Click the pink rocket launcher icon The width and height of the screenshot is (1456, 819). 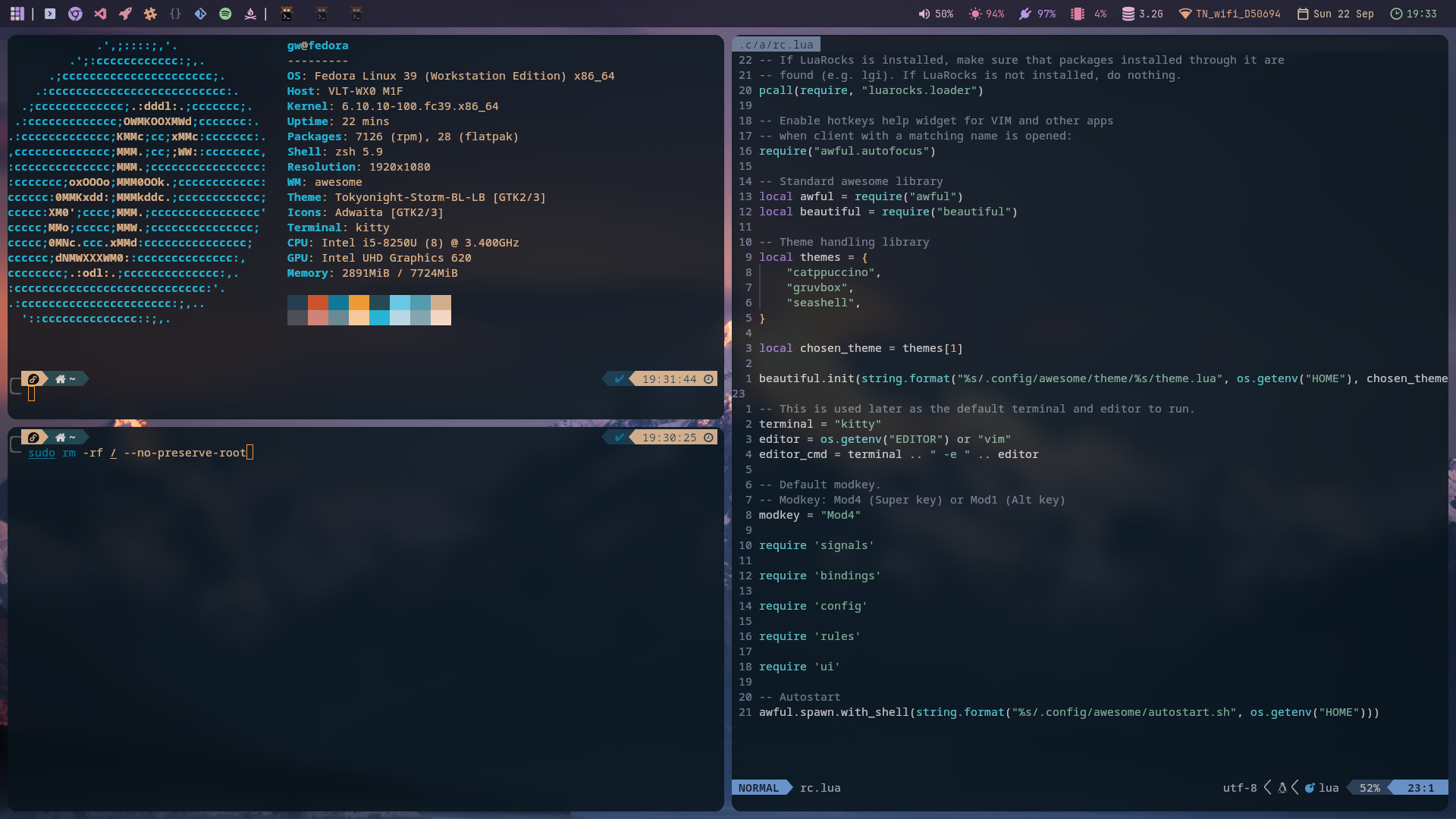(125, 14)
